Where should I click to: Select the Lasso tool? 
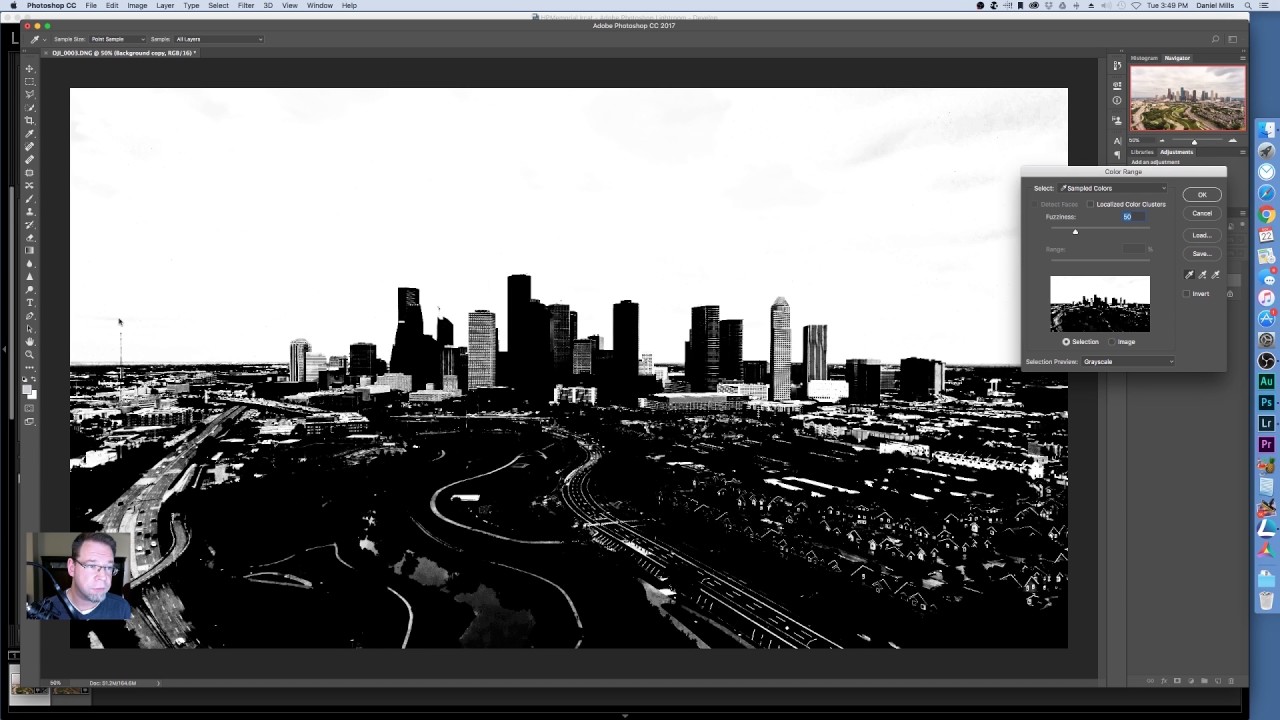coord(29,95)
